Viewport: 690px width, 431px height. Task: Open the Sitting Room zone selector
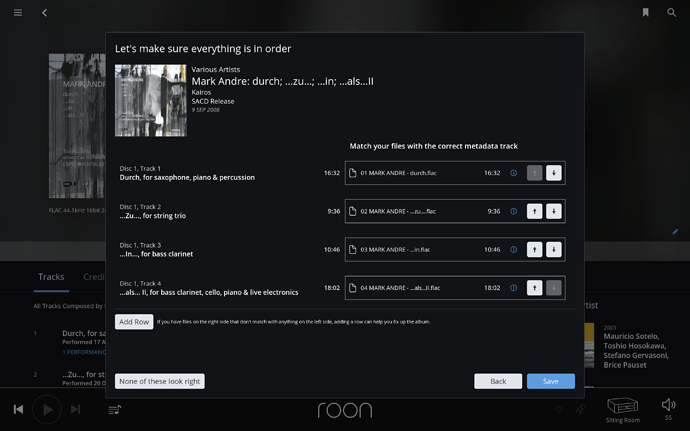click(x=623, y=409)
